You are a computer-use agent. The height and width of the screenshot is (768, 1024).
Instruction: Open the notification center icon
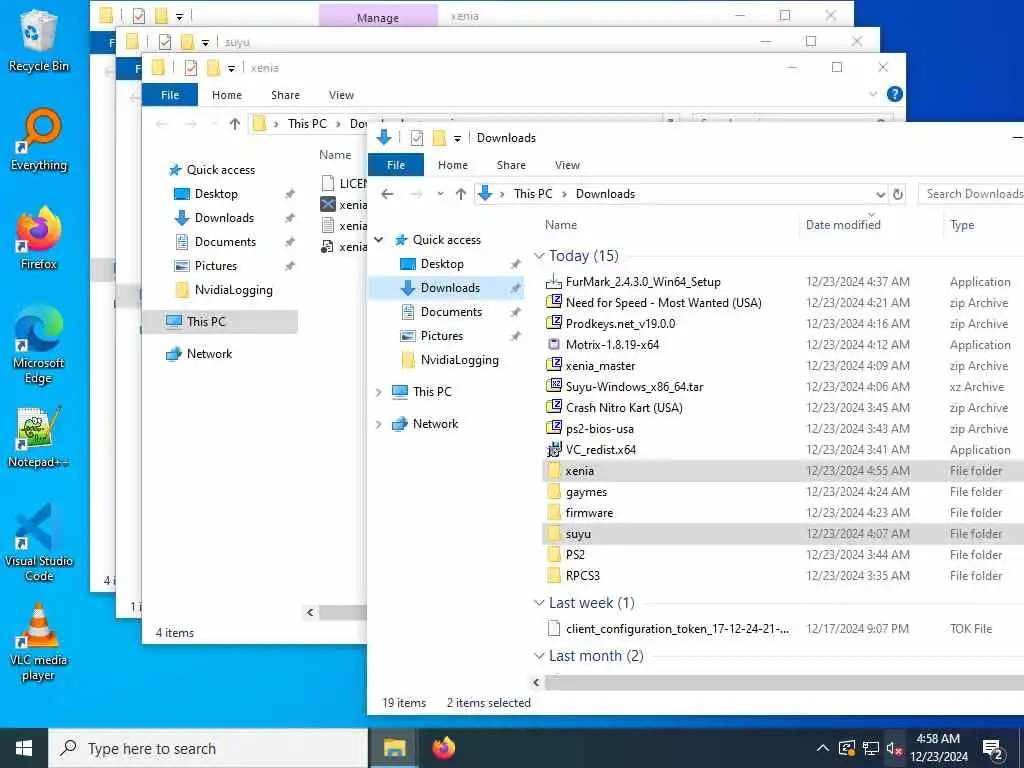pyautogui.click(x=993, y=749)
